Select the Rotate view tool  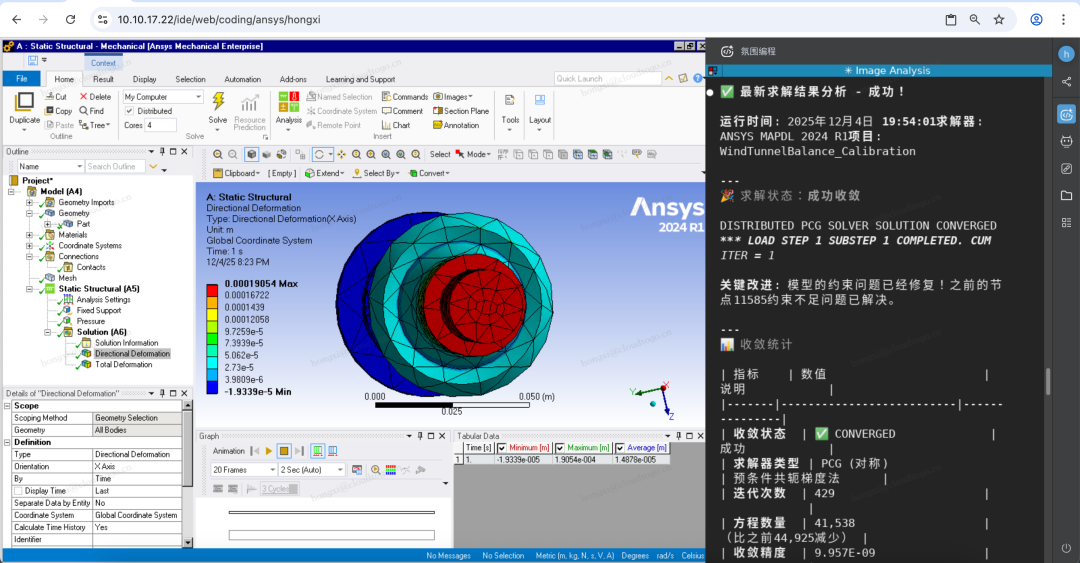coord(319,154)
